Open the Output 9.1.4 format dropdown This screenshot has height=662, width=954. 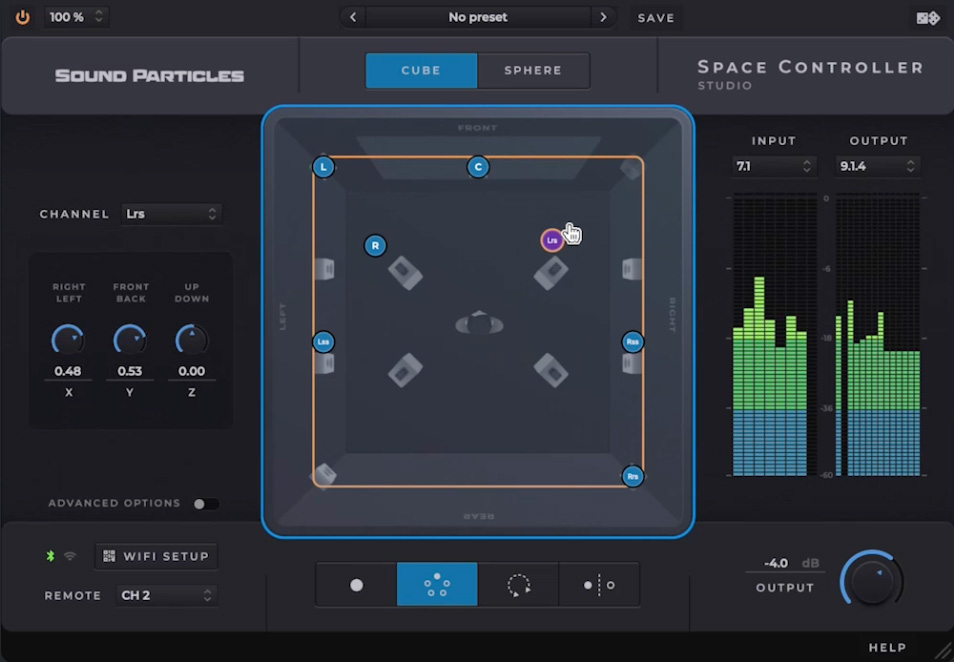(877, 166)
